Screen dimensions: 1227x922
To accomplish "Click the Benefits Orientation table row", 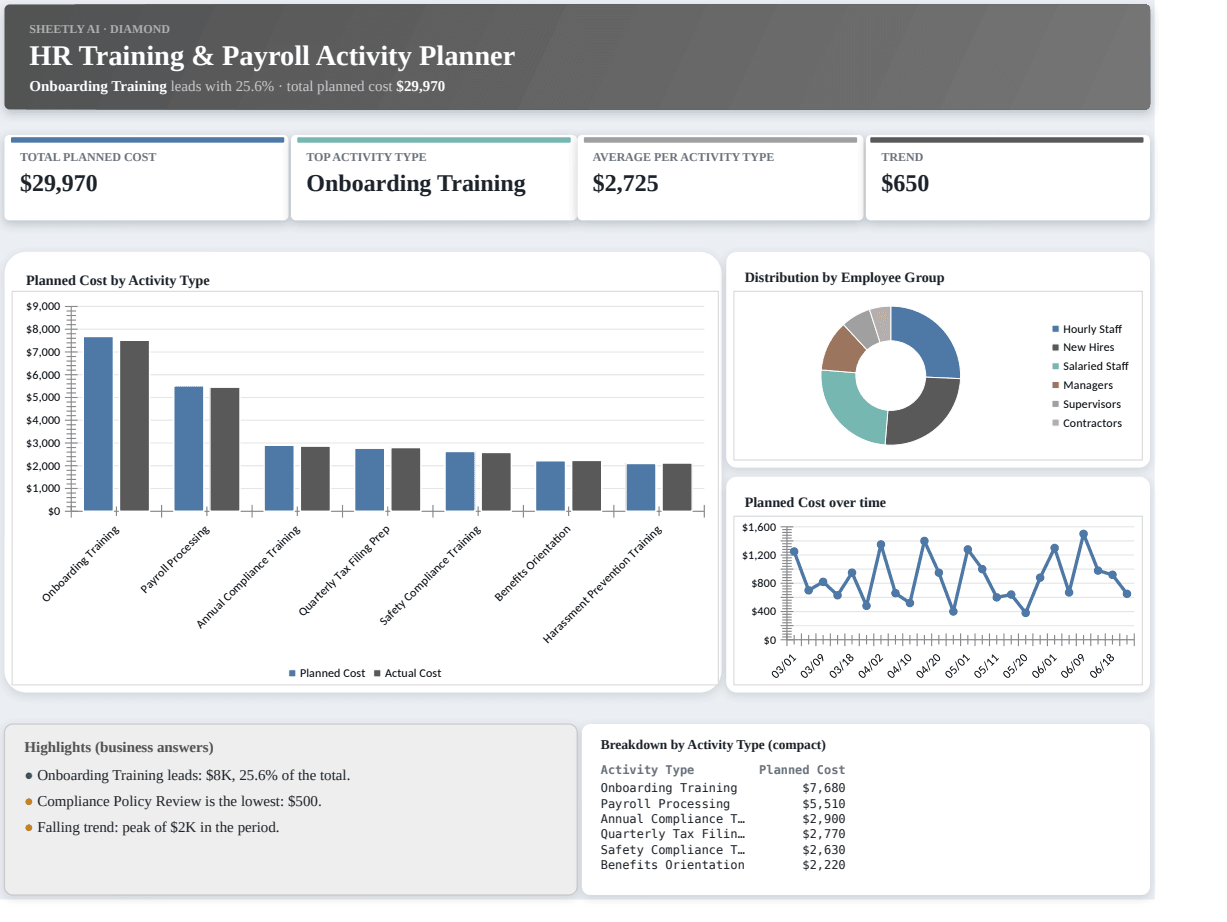I will 723,865.
